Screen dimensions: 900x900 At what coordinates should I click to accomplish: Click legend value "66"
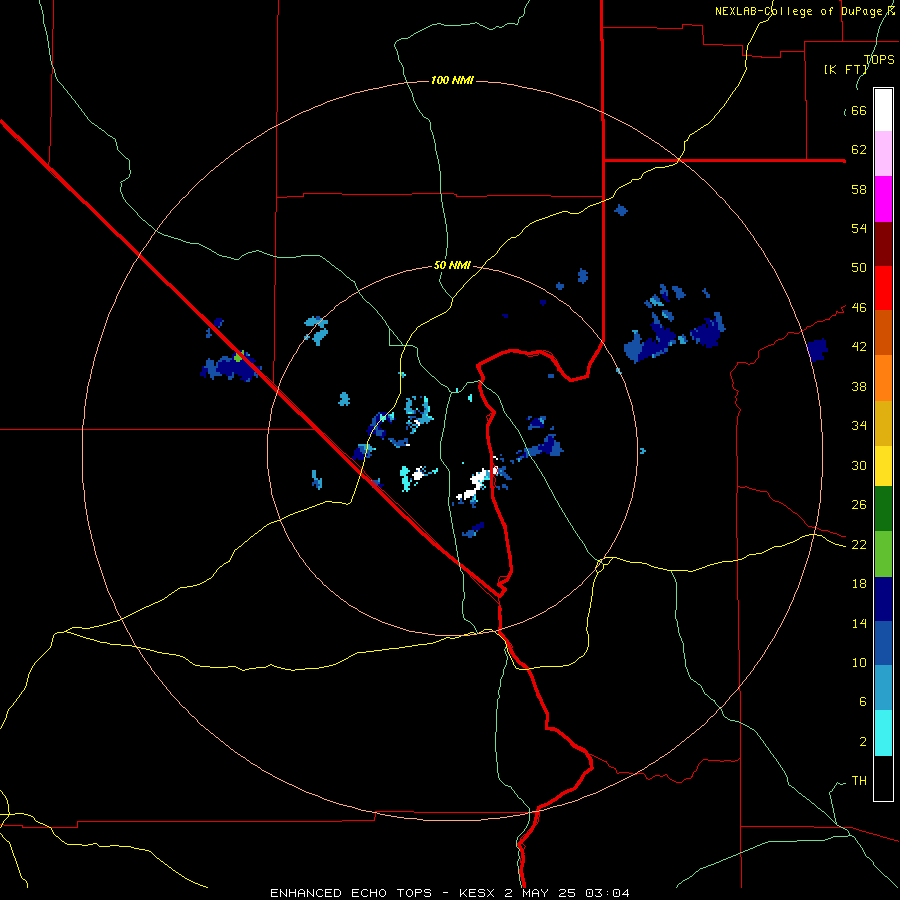(859, 111)
